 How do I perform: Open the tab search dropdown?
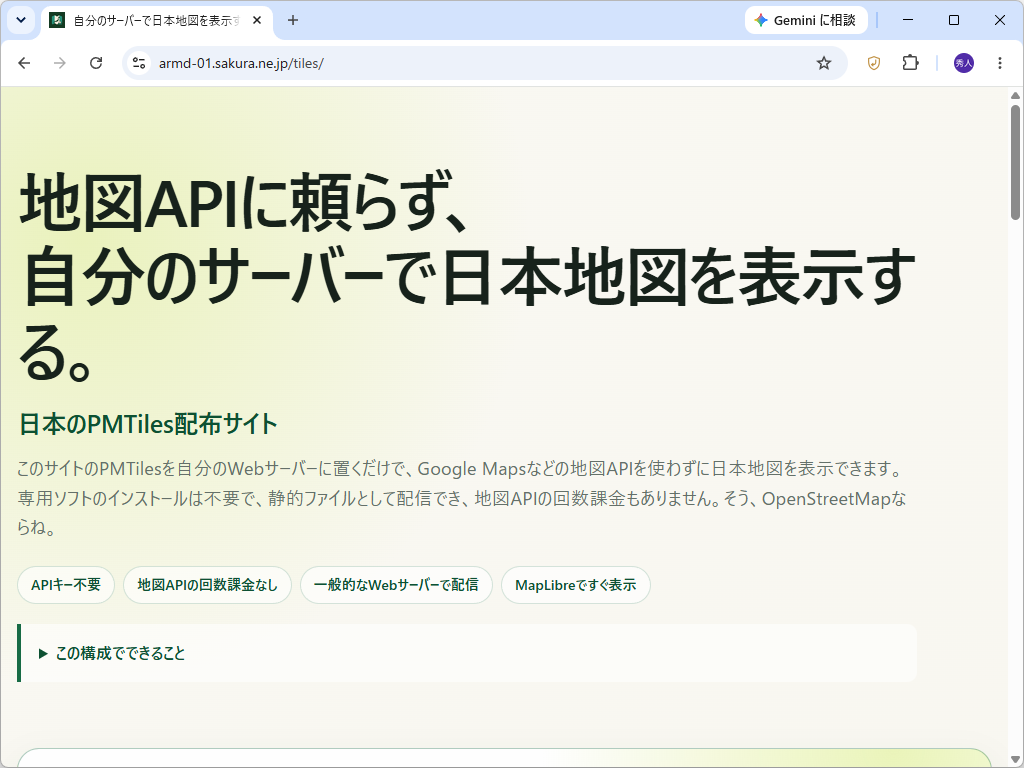click(x=21, y=20)
